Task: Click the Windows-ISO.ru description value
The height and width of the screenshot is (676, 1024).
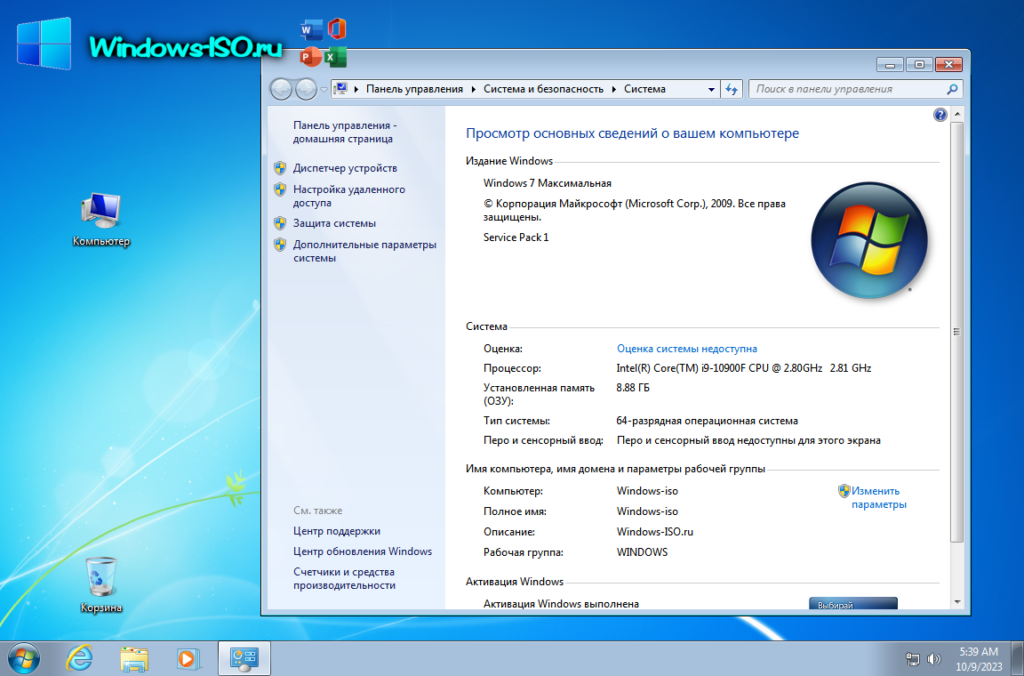Action: 655,532
